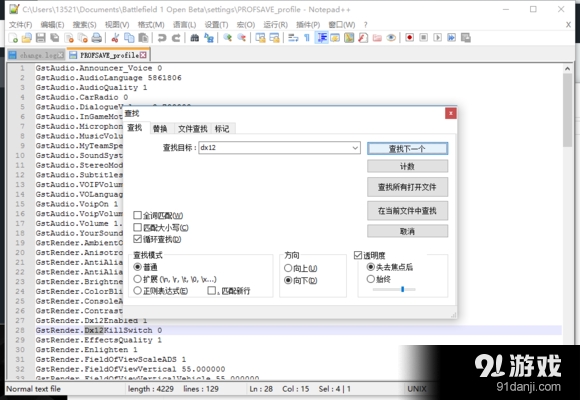Redo the action via the toolbar arrow
Image resolution: width=580 pixels, height=400 pixels.
176,38
